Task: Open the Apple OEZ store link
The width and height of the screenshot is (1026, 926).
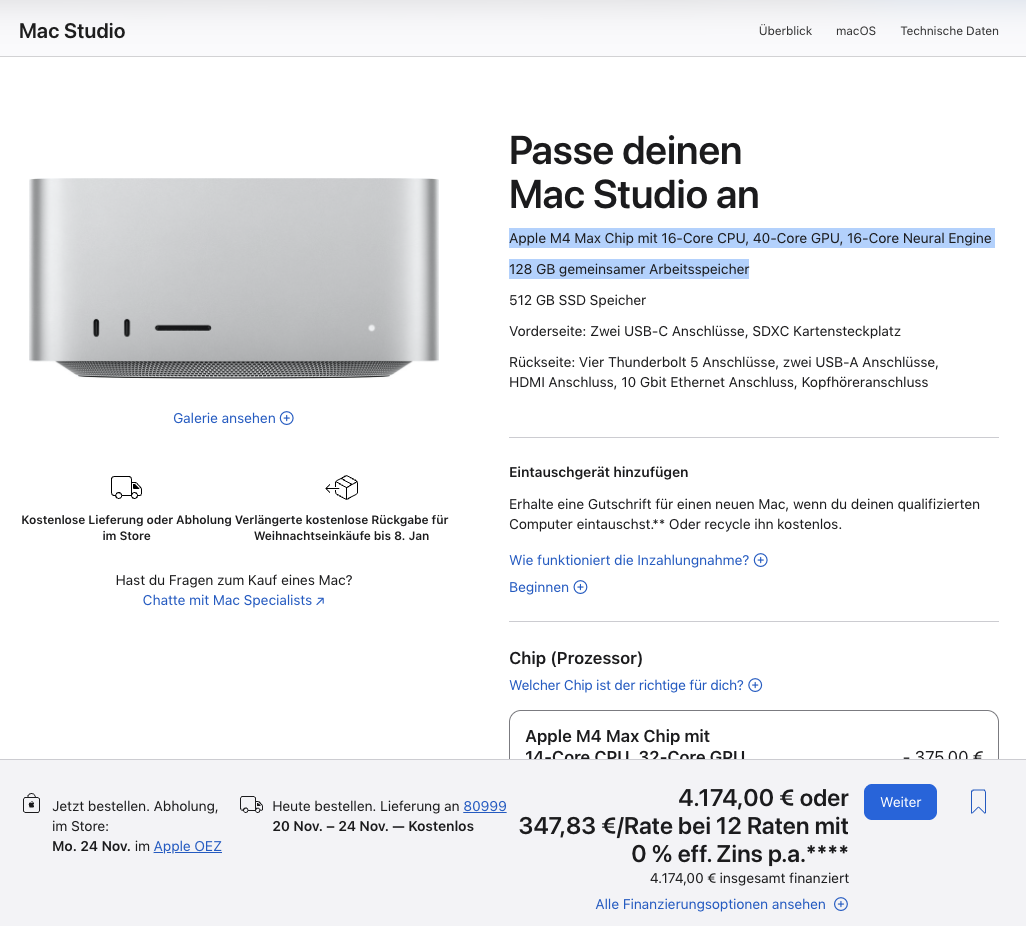Action: point(187,846)
